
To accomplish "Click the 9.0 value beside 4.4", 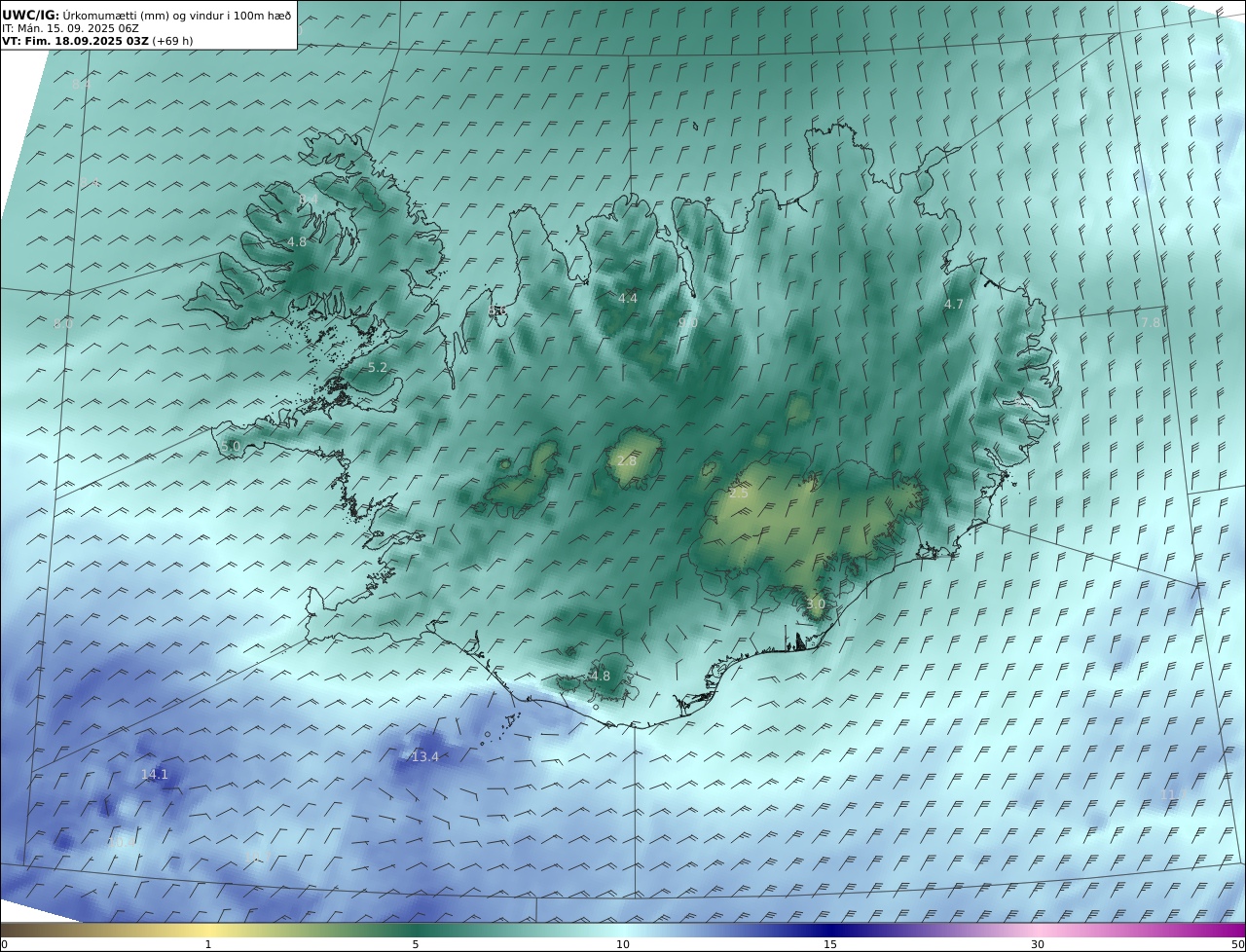I will (x=688, y=322).
